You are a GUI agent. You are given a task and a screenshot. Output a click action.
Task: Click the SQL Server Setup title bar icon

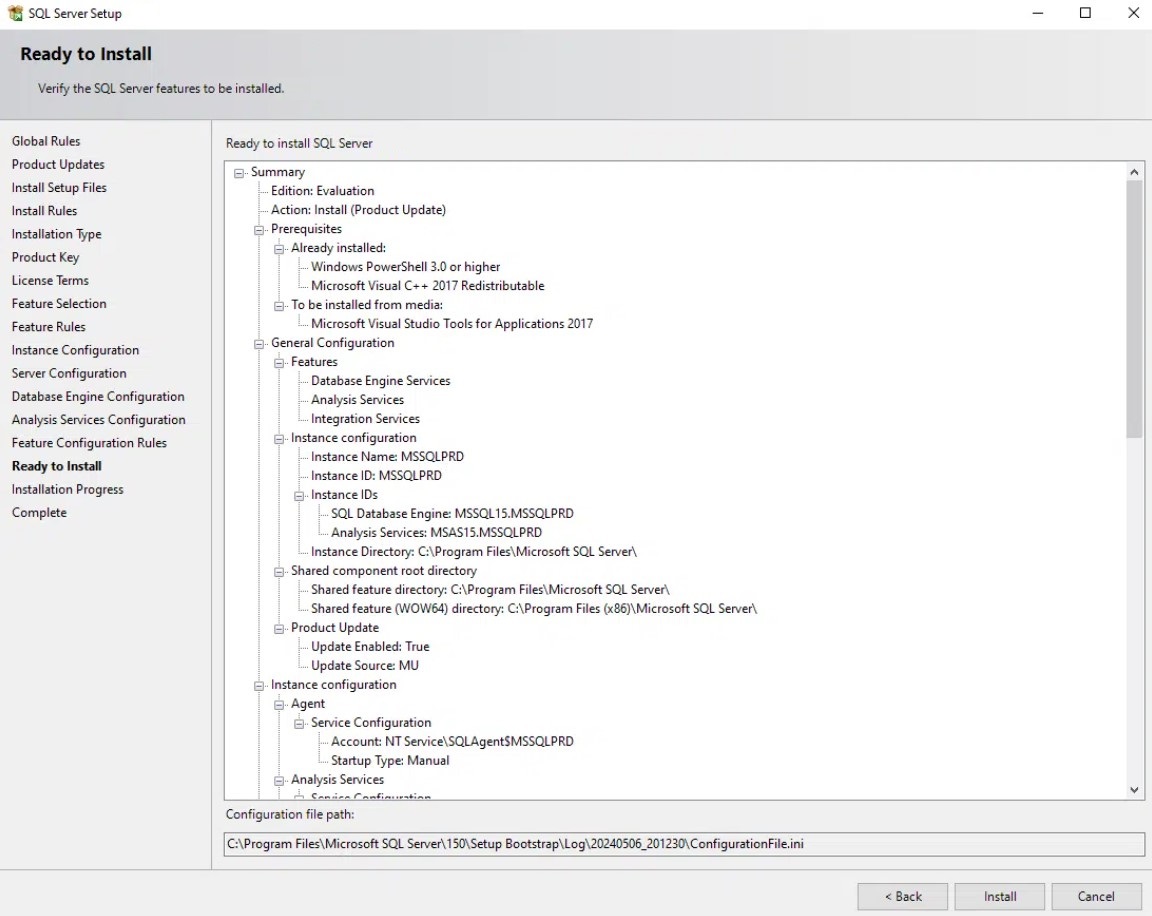click(x=15, y=13)
